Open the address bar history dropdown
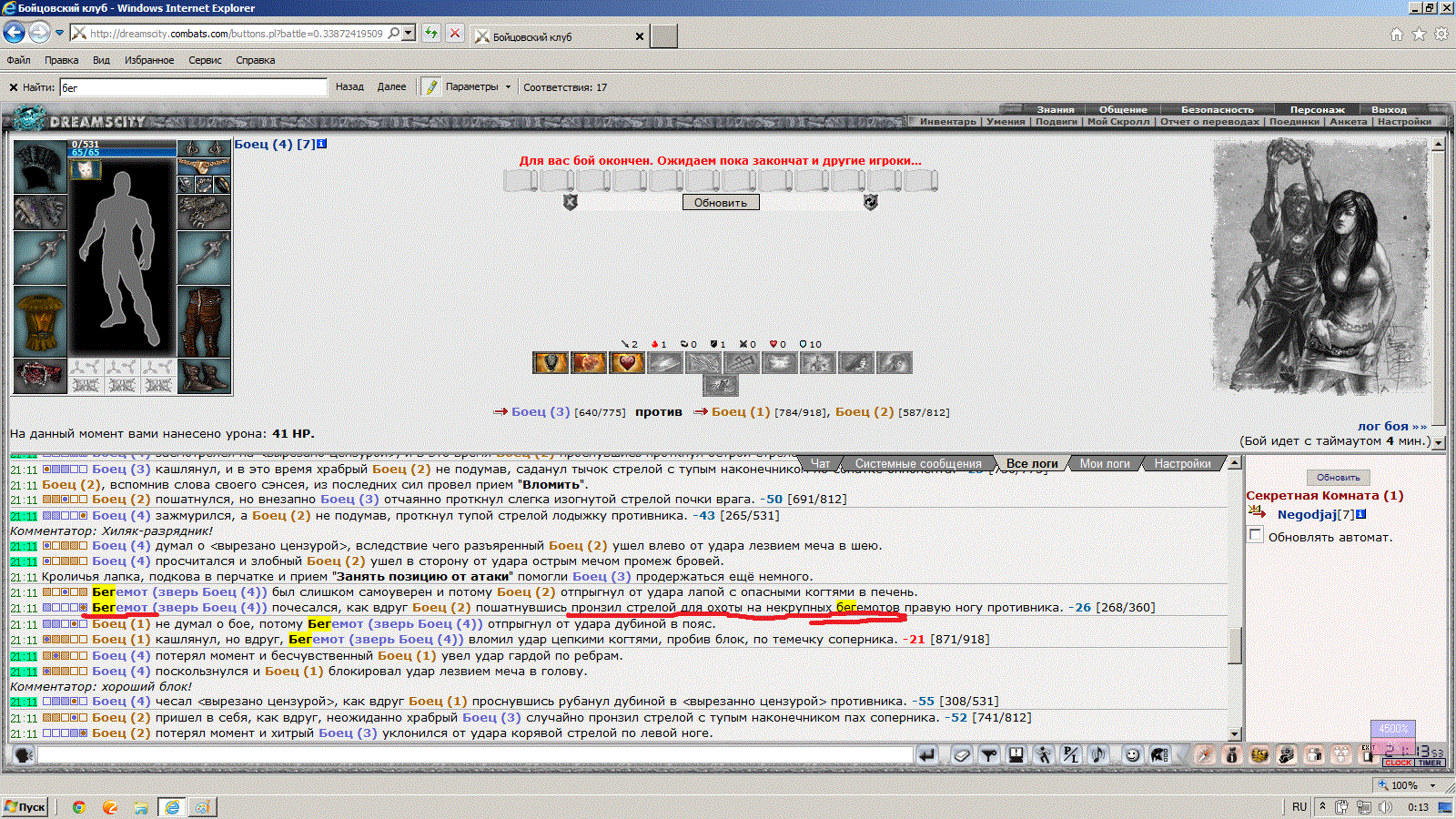The image size is (1456, 819). (409, 33)
